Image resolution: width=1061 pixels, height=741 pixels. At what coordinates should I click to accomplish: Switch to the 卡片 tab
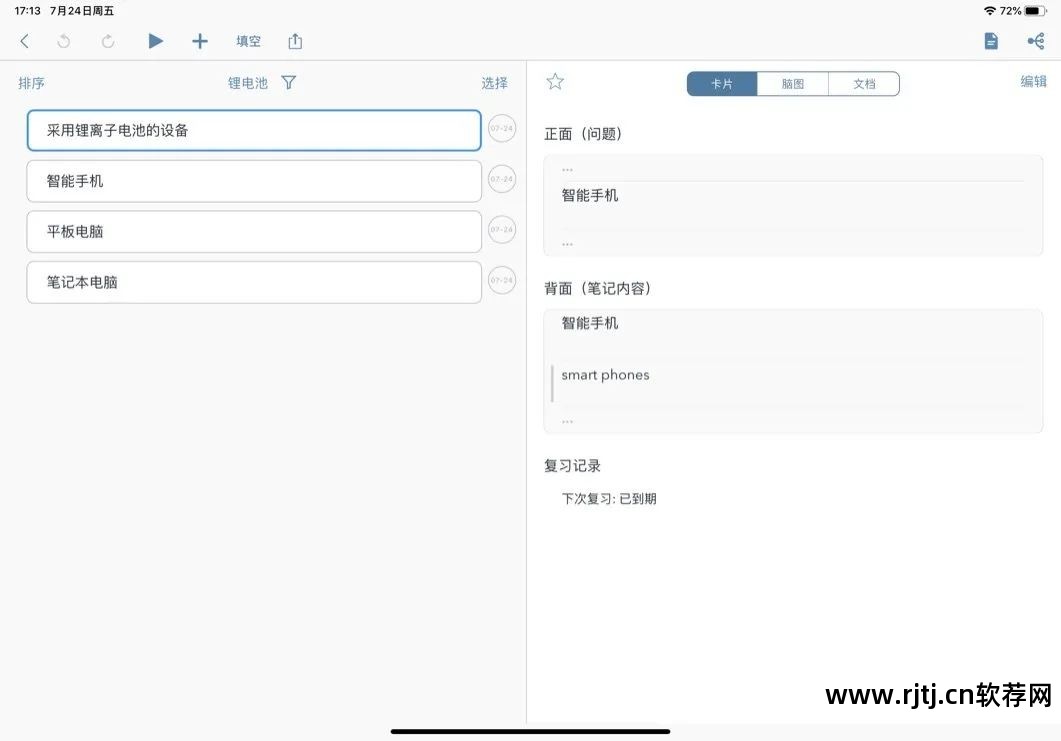722,84
